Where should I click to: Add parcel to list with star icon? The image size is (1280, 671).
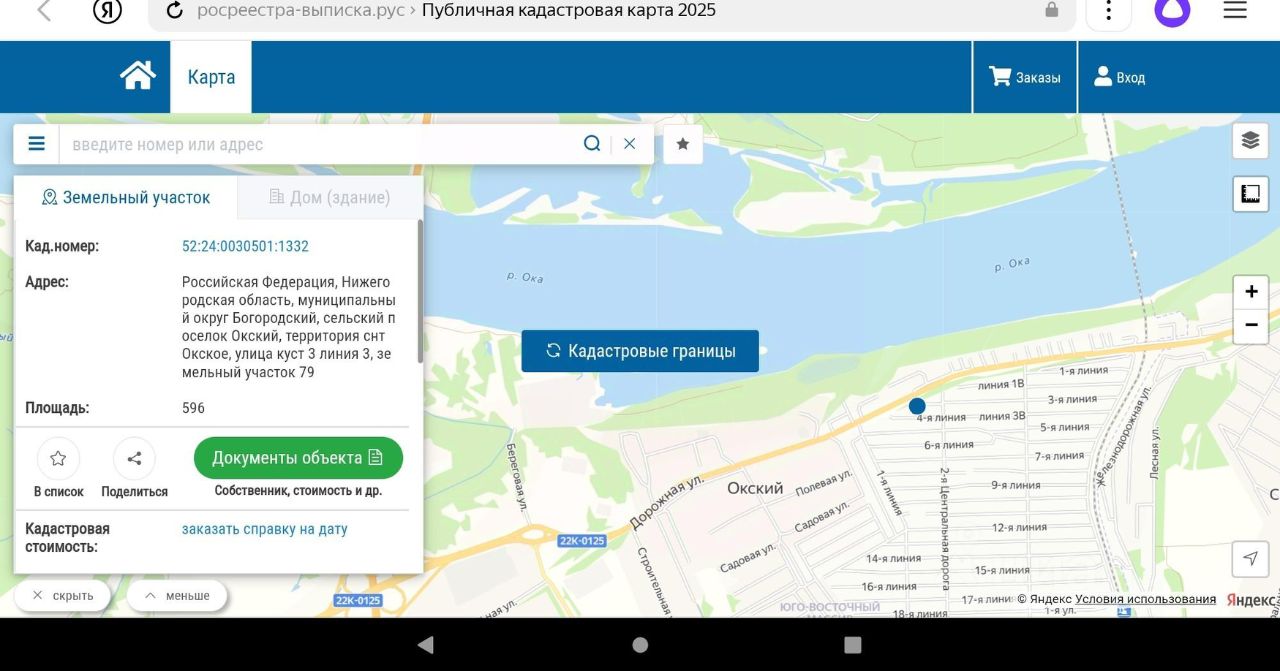(58, 459)
